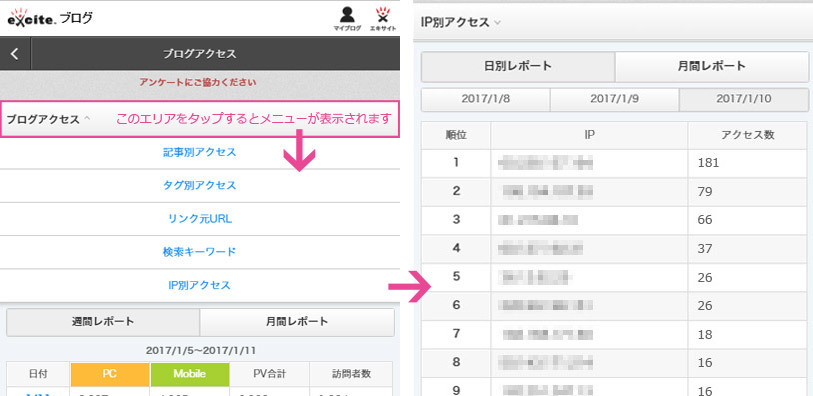Click the 訪問者数 column header
813x396 pixels.
351,374
